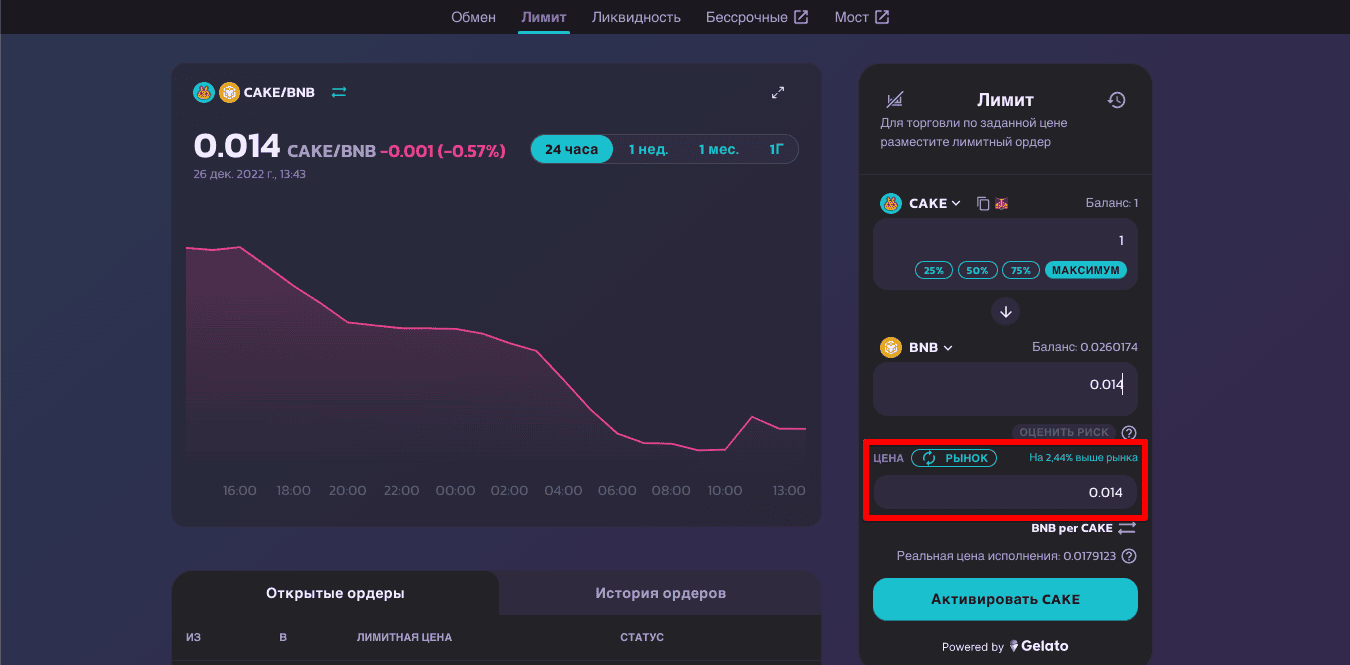Copy the CAKE token address
Viewport: 1350px width, 665px height.
pyautogui.click(x=983, y=203)
